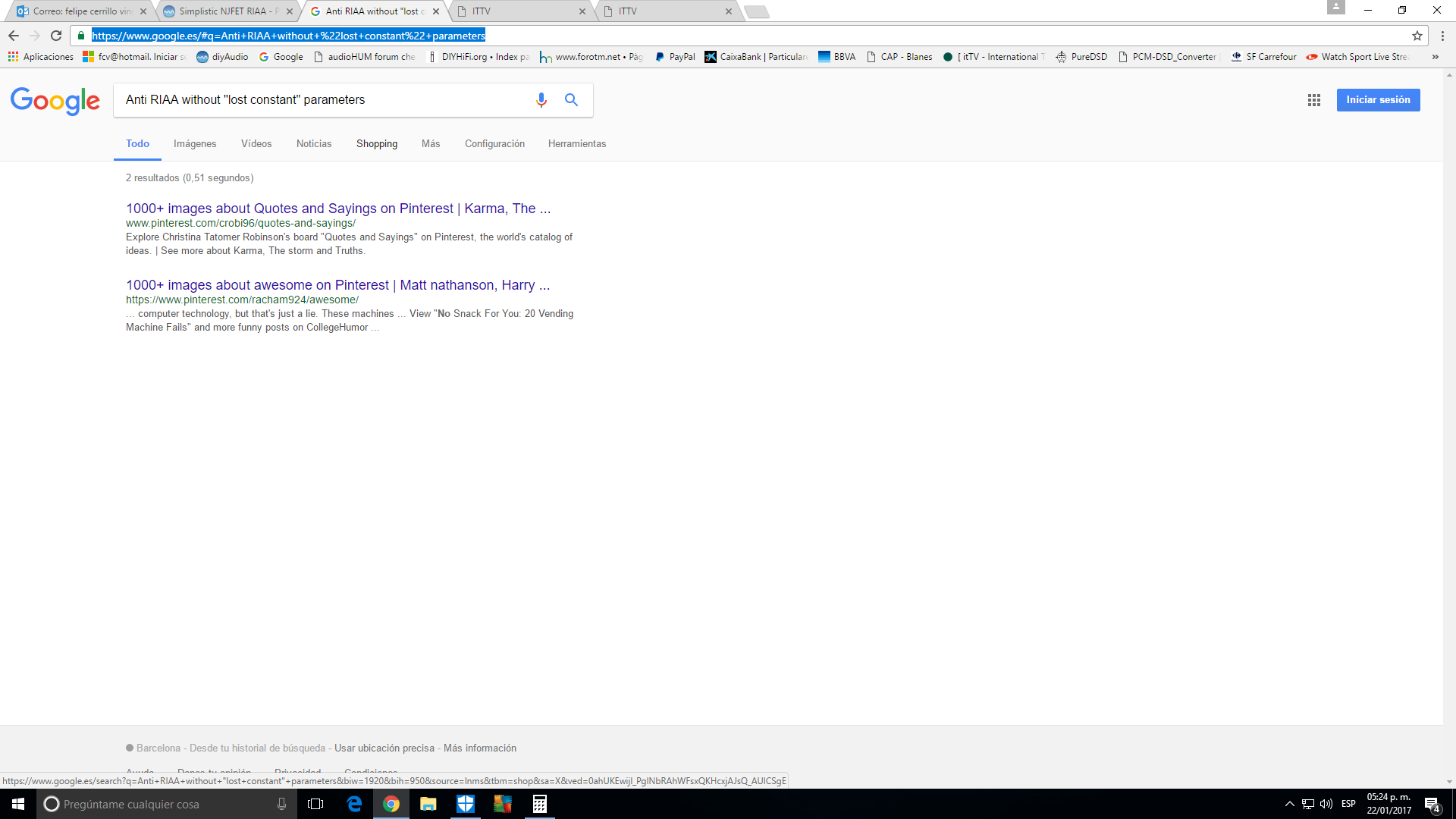The image size is (1456, 819).
Task: Open Task View in the taskbar
Action: [315, 804]
